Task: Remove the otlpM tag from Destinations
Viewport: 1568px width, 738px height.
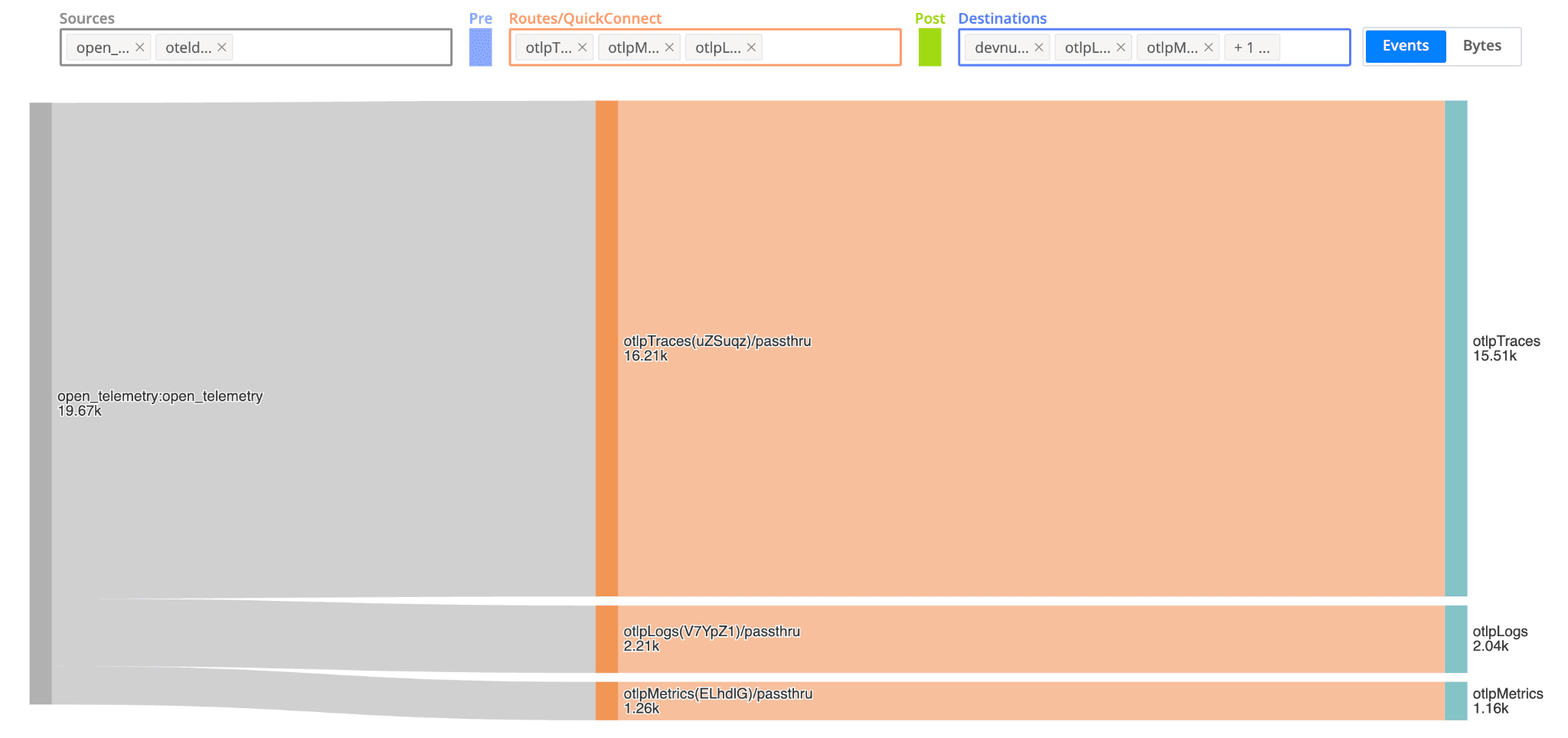Action: coord(1208,47)
